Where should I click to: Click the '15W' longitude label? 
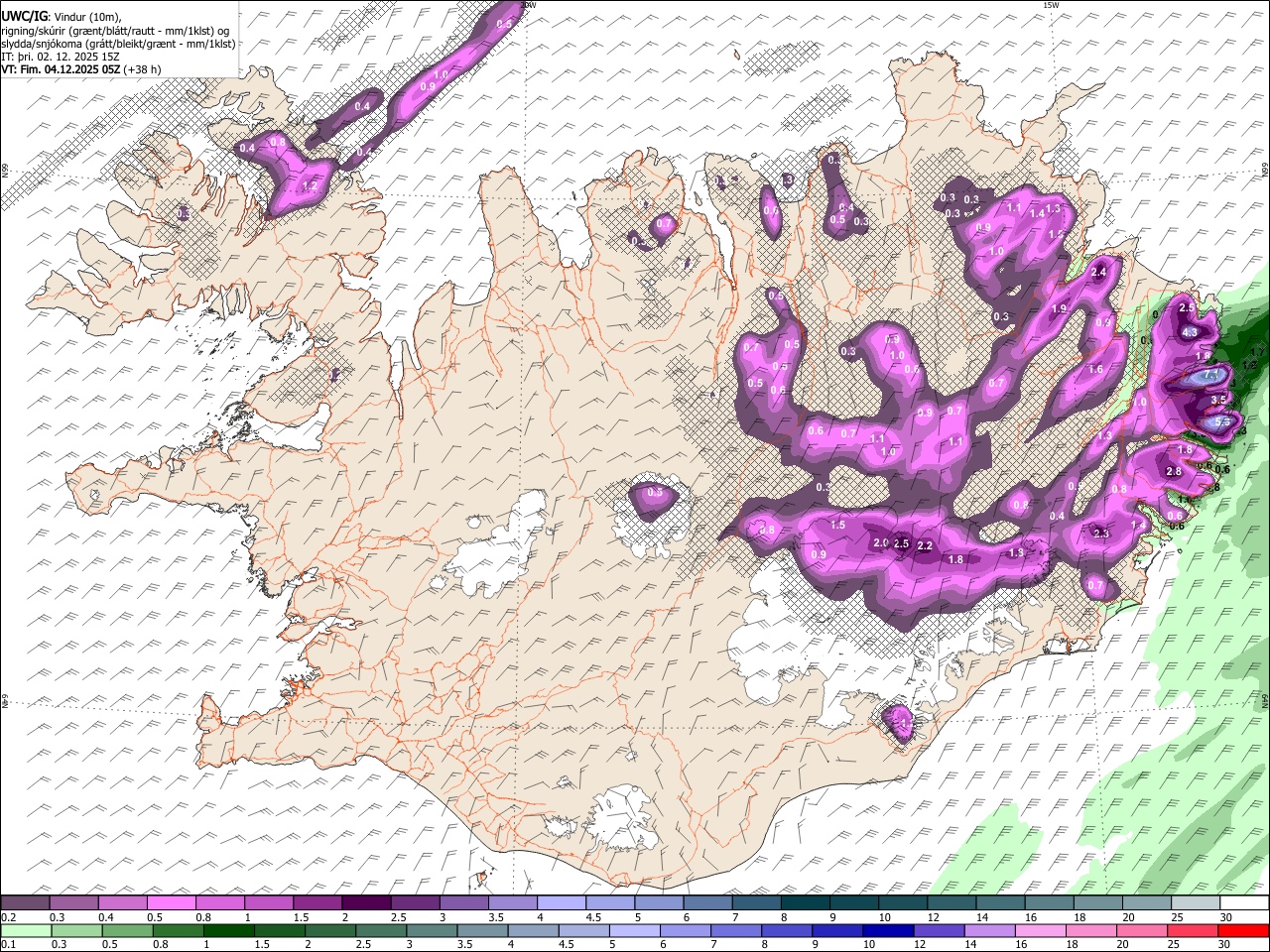(x=1051, y=5)
